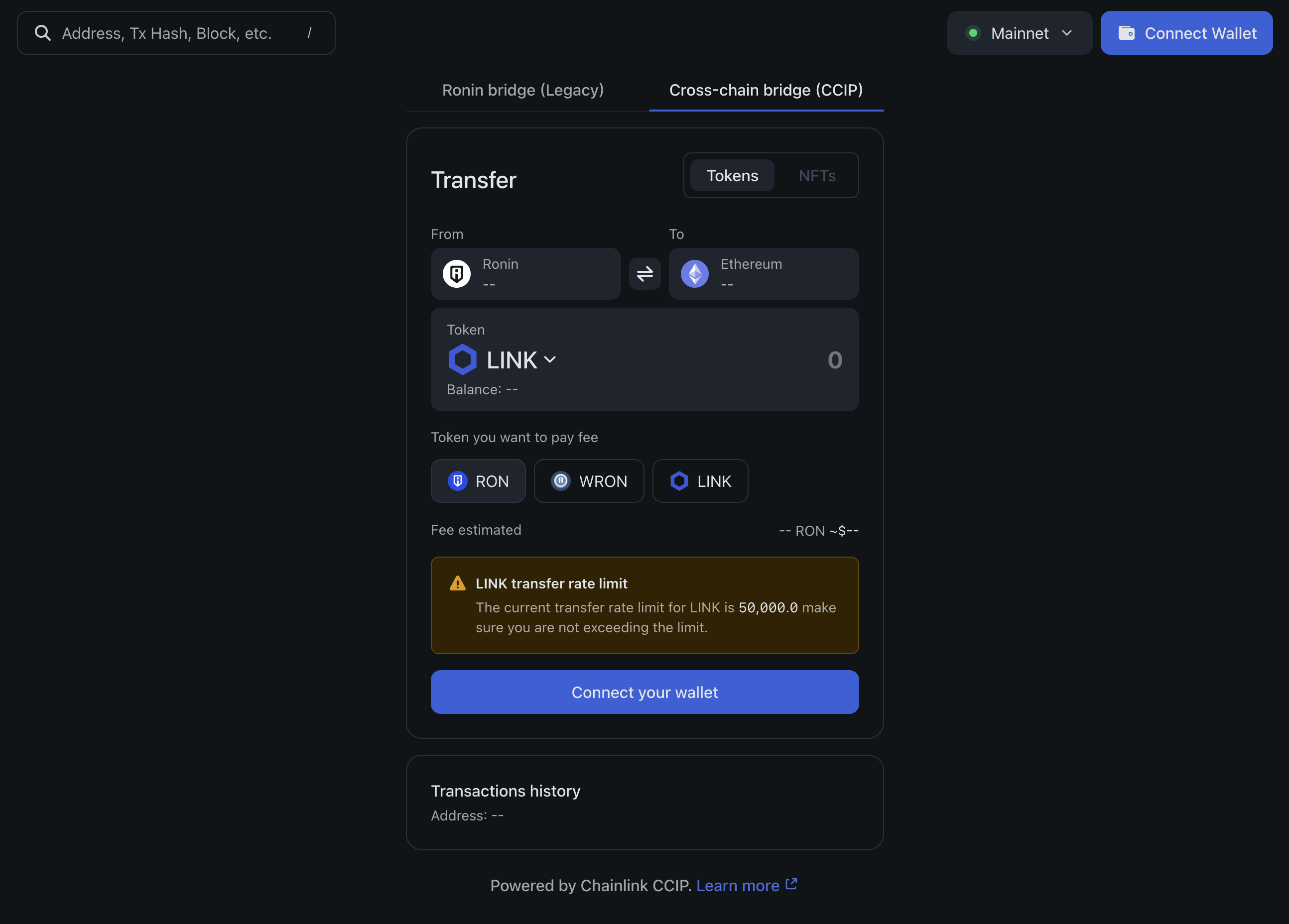Viewport: 1289px width, 924px height.
Task: Click the search magnifier icon
Action: 43,33
